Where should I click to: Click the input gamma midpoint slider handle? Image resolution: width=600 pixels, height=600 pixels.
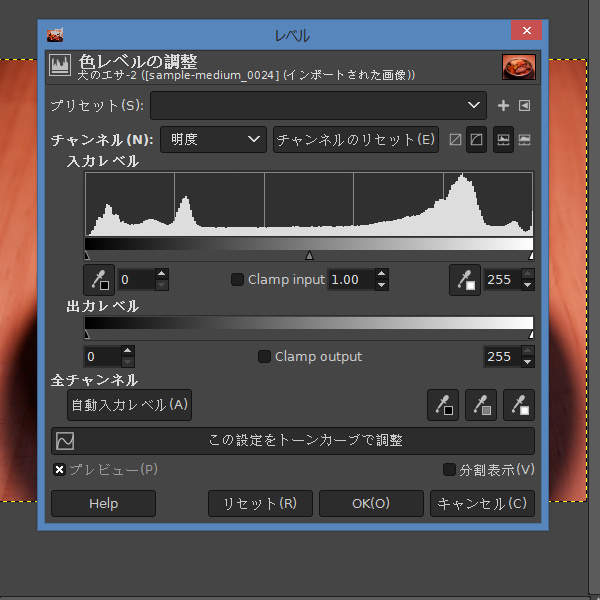coord(309,256)
